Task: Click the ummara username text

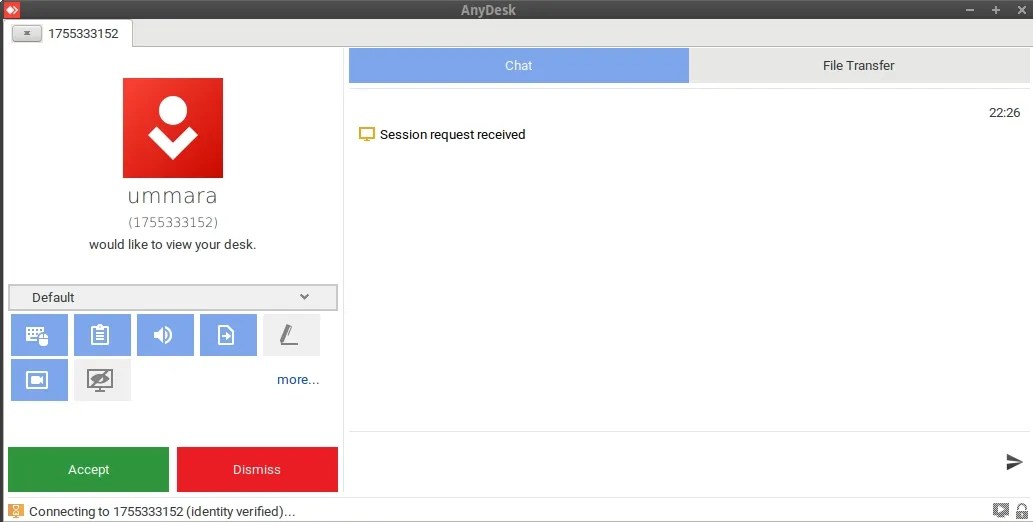Action: [173, 196]
